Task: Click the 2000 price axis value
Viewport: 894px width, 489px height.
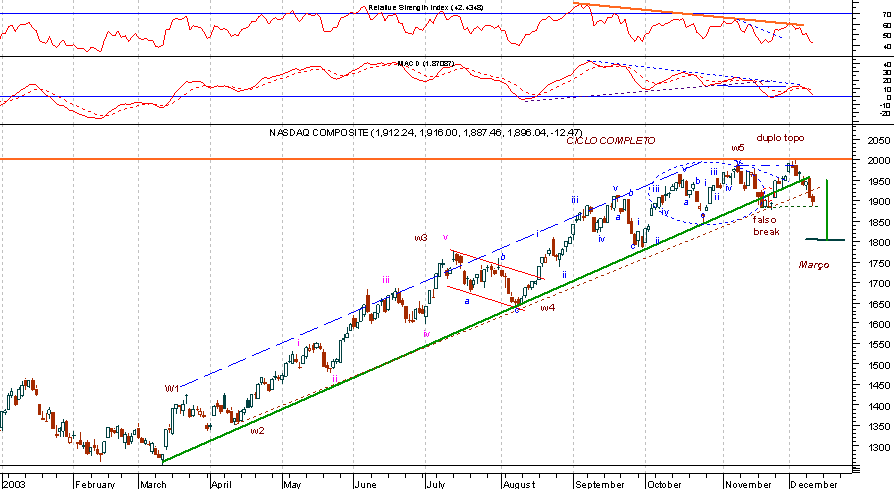Action: pos(880,161)
